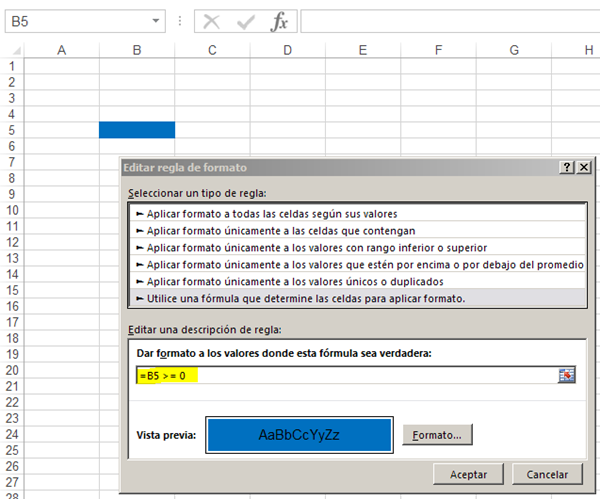Click the Insert Function fx icon
Image resolution: width=600 pixels, height=499 pixels.
click(279, 21)
